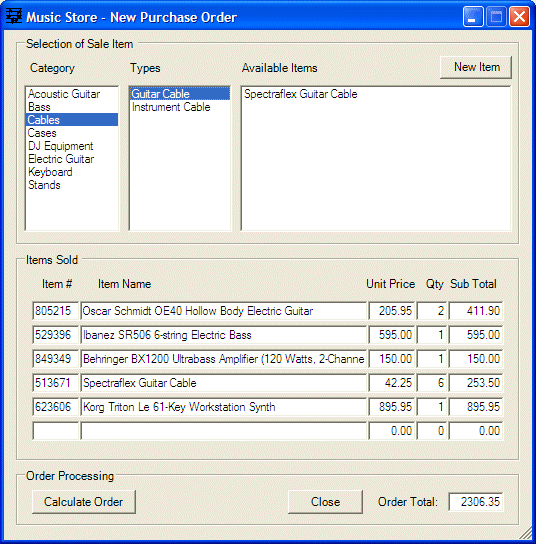Click the Calculate Order button
This screenshot has width=536, height=544.
[84, 502]
